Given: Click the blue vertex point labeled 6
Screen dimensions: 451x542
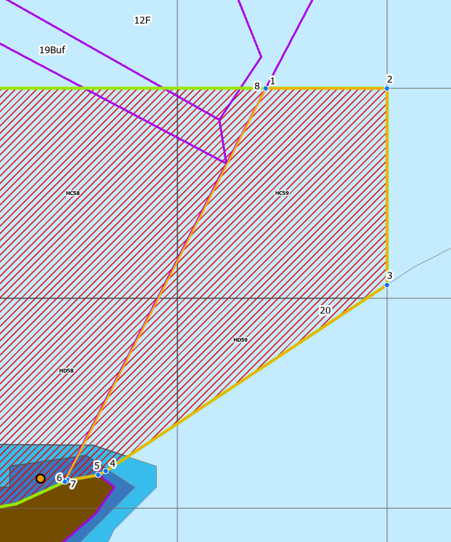Looking at the screenshot, I should [x=65, y=481].
